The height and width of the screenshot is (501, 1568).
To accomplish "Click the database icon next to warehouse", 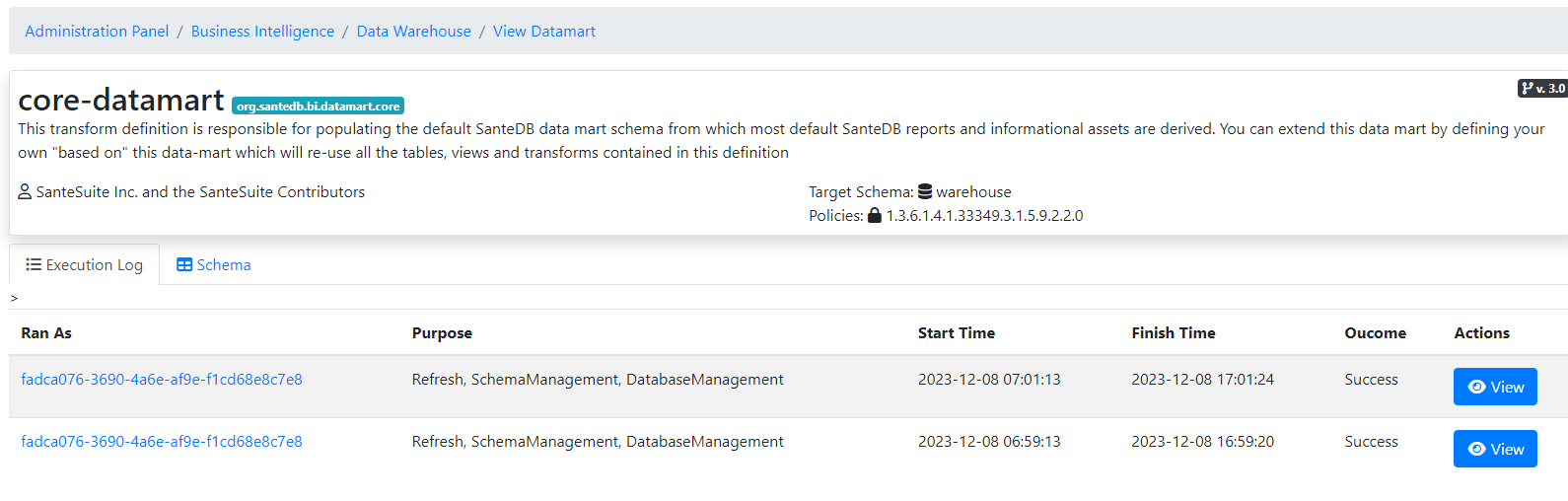I will pos(925,192).
